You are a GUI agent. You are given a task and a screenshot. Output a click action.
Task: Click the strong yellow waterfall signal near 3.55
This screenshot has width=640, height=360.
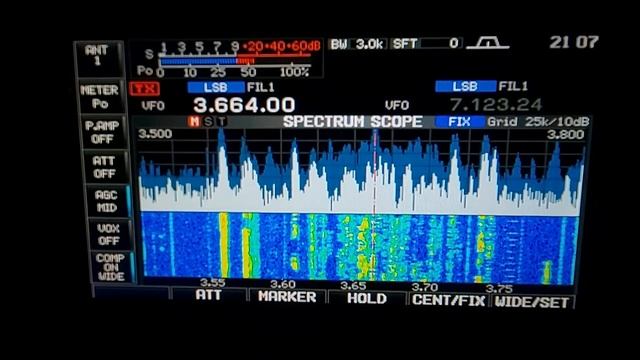tap(224, 245)
